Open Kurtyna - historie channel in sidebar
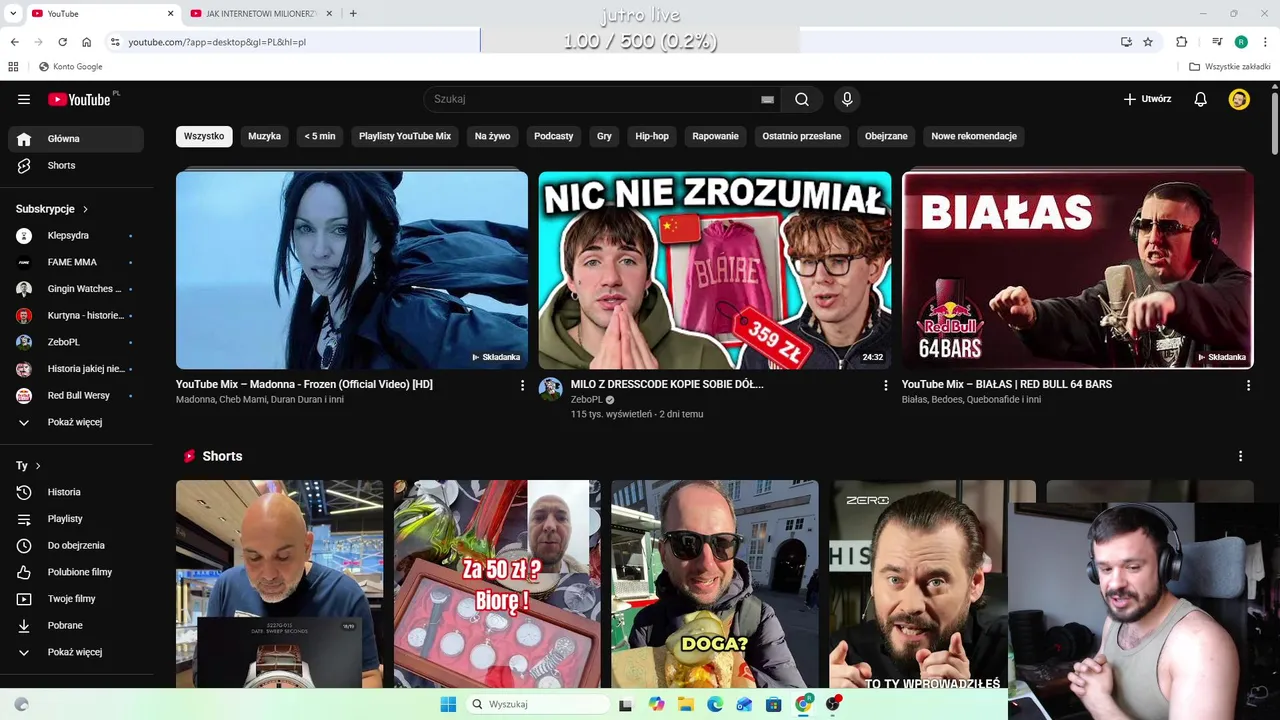 pos(76,315)
